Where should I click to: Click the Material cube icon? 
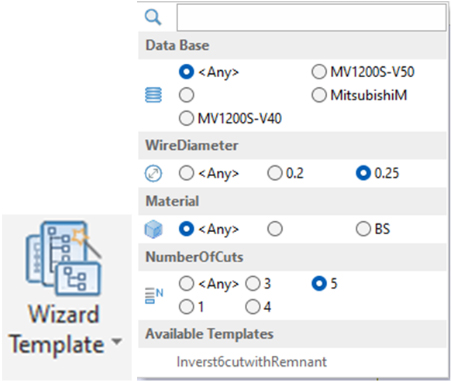[153, 230]
